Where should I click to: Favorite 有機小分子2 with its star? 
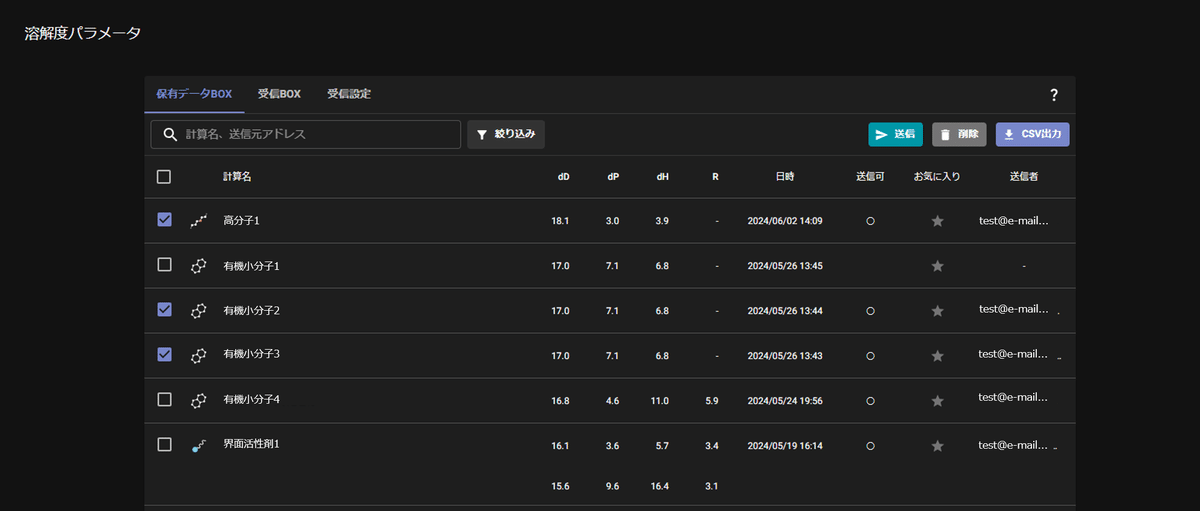[x=937, y=311]
